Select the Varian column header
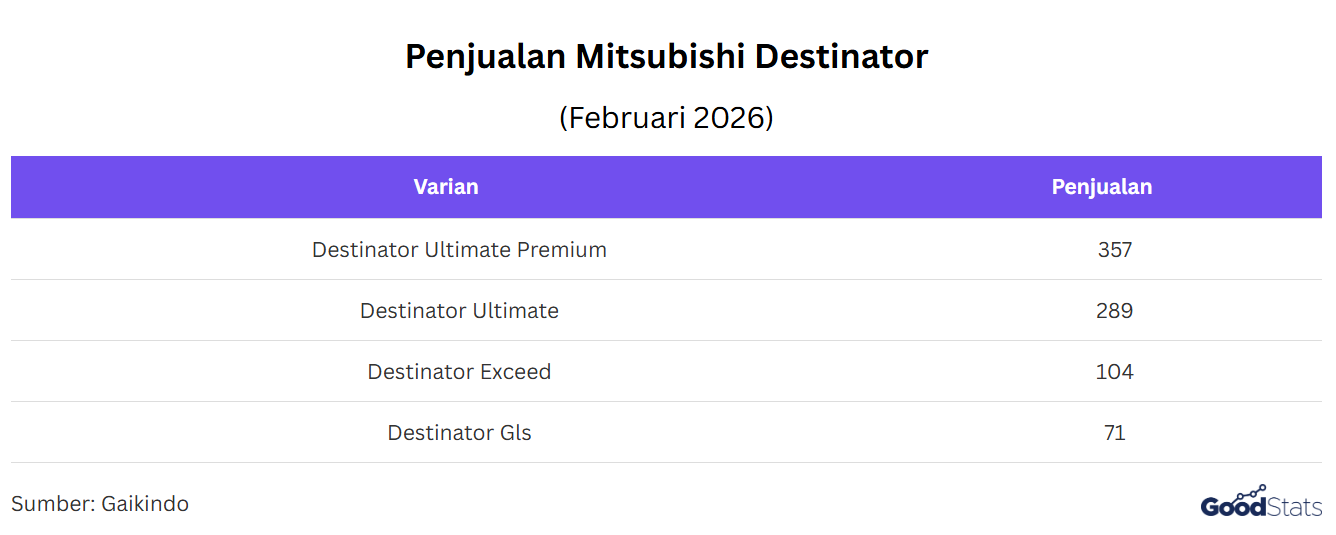This screenshot has height=535, width=1336. click(x=446, y=187)
